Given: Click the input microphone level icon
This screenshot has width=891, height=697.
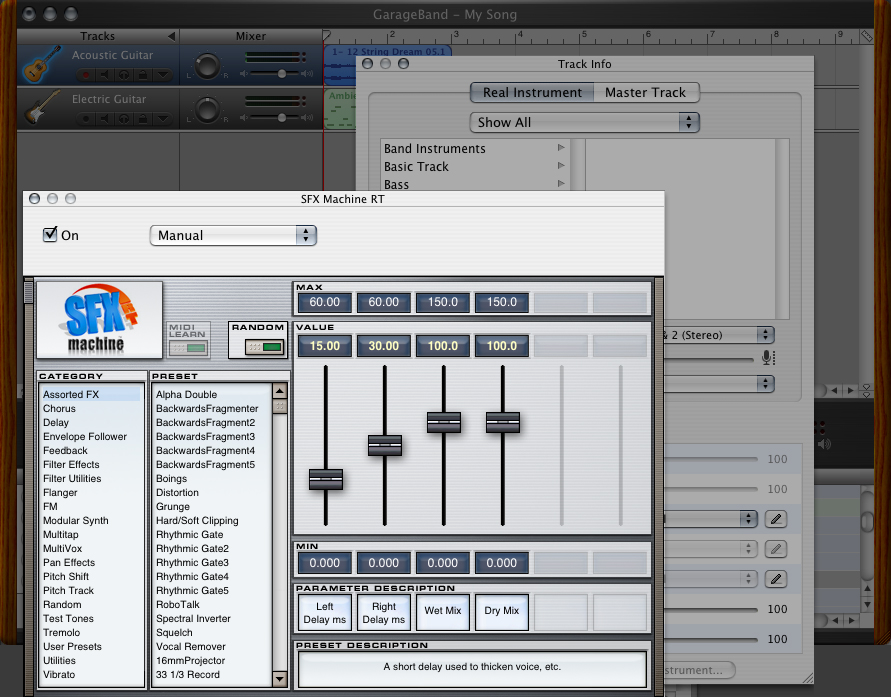Looking at the screenshot, I should tap(767, 358).
